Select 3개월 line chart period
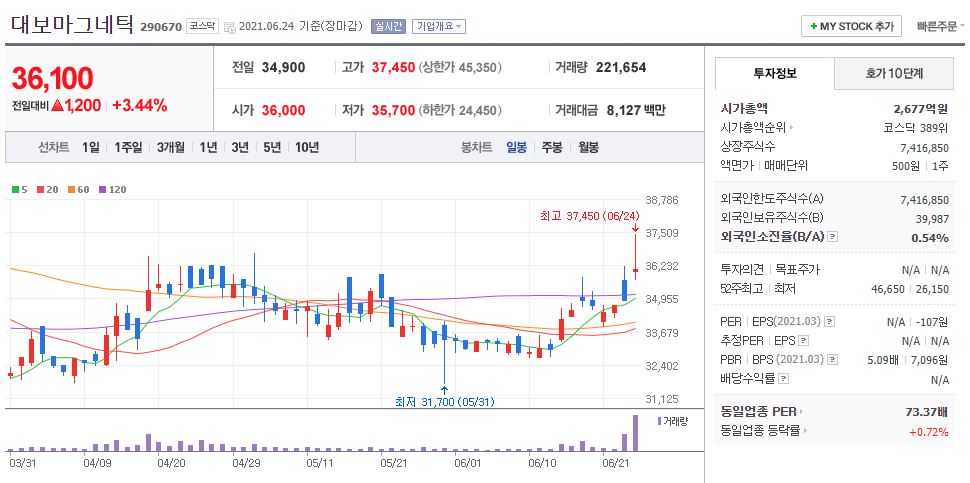This screenshot has width=970, height=483. point(170,148)
